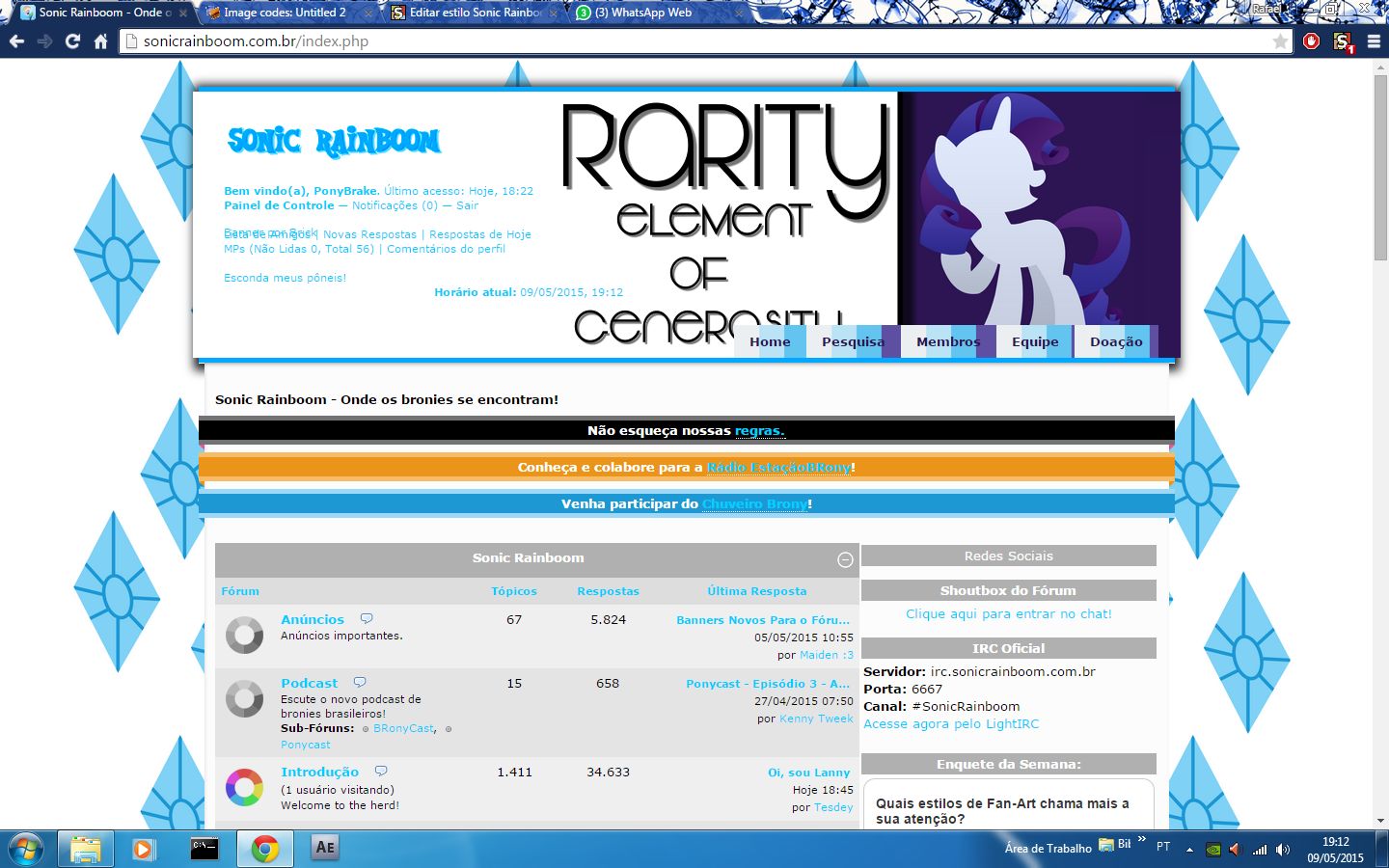
Task: Open the Chrome menu hamburger icon
Action: click(x=1374, y=41)
